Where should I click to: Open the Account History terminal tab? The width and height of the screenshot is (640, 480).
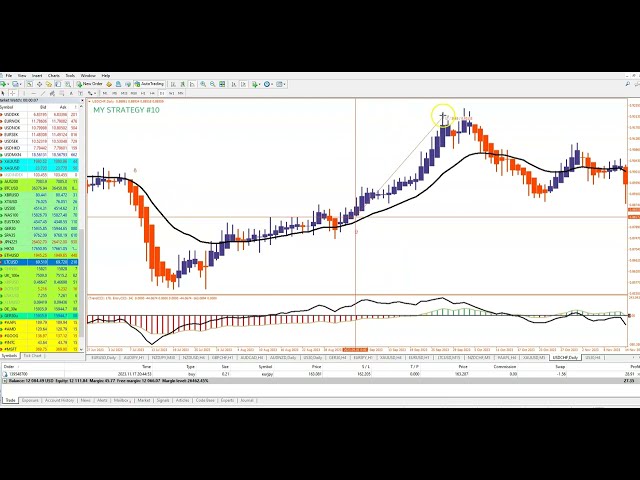[61, 400]
